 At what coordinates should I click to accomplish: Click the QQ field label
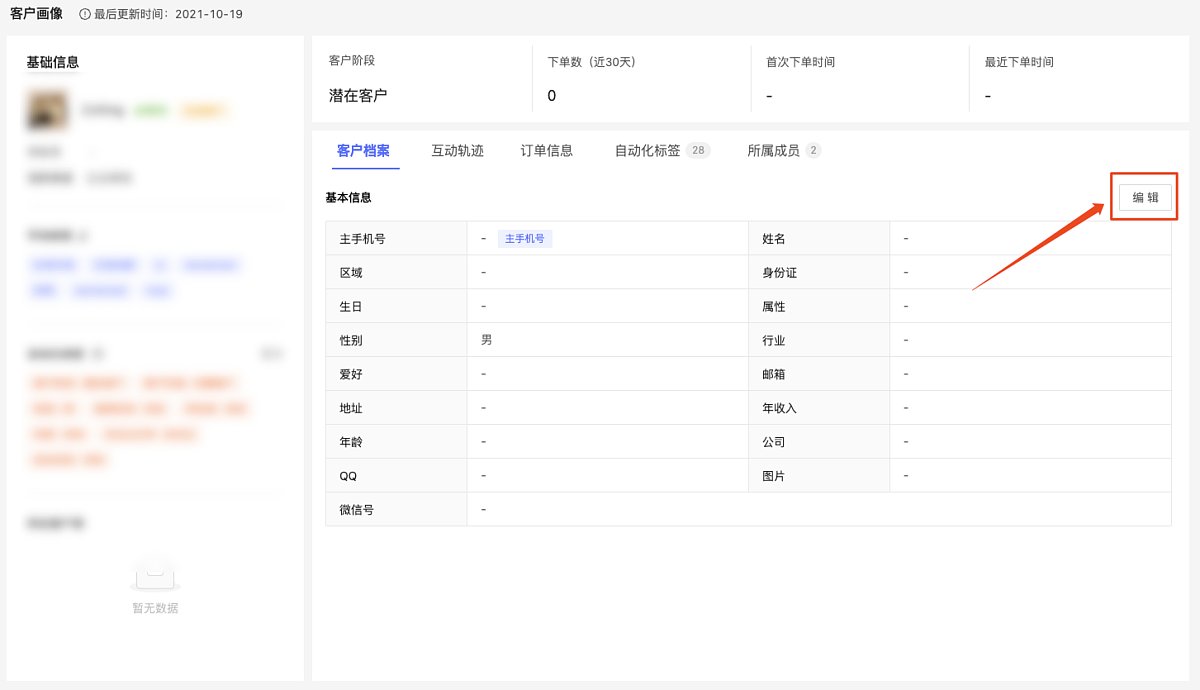[349, 476]
